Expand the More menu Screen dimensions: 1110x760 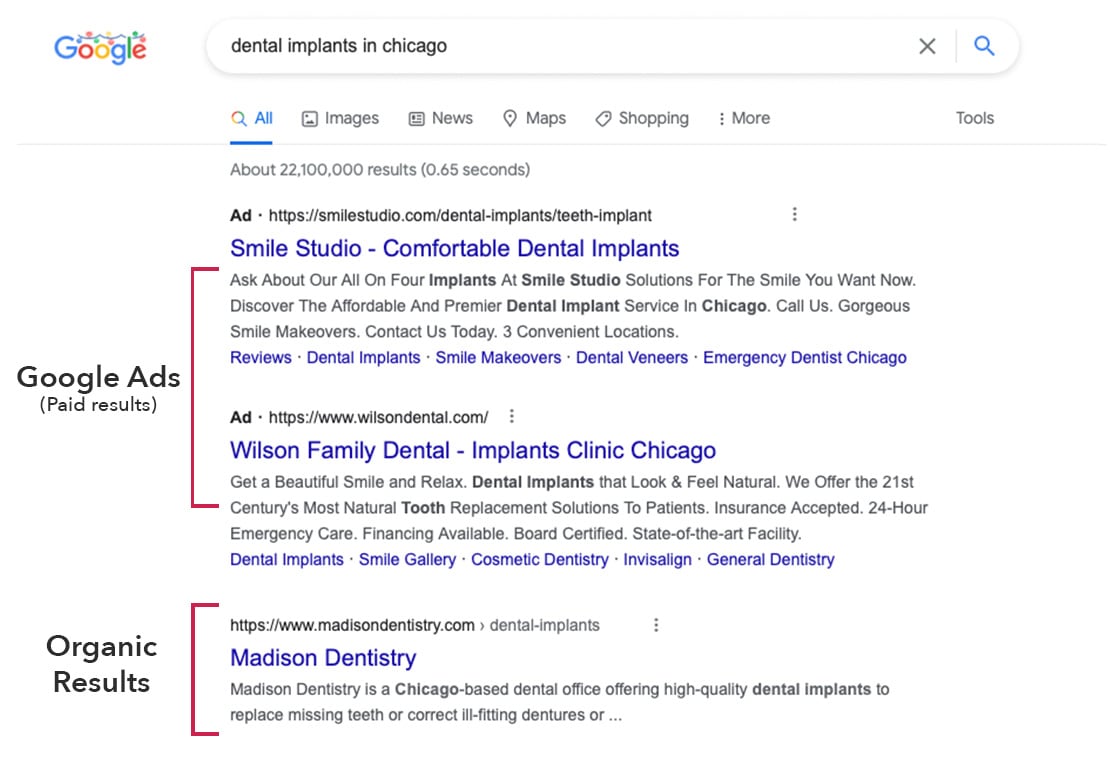click(x=744, y=119)
